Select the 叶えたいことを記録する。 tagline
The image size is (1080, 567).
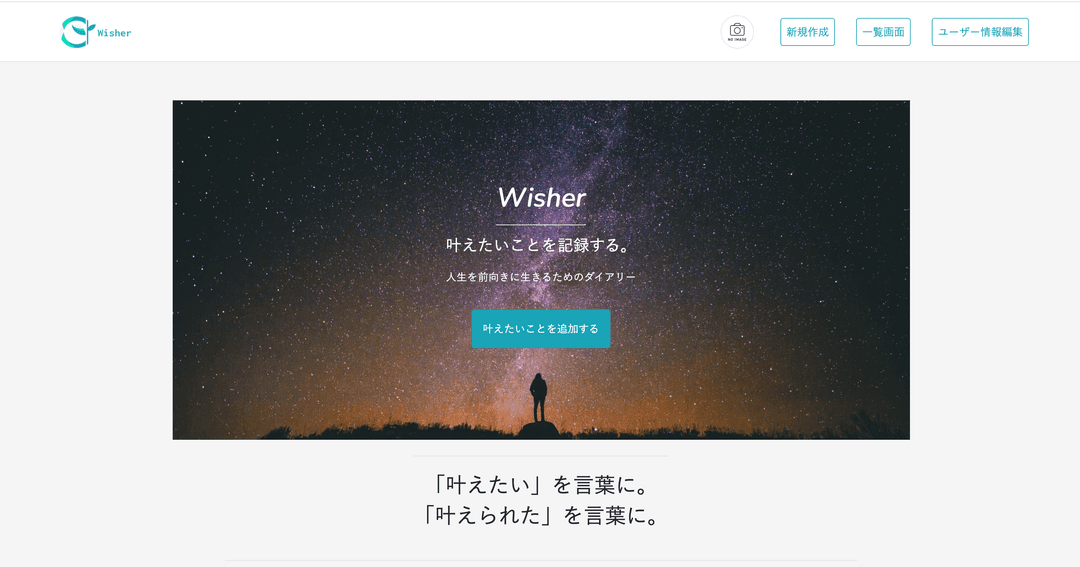pyautogui.click(x=540, y=245)
